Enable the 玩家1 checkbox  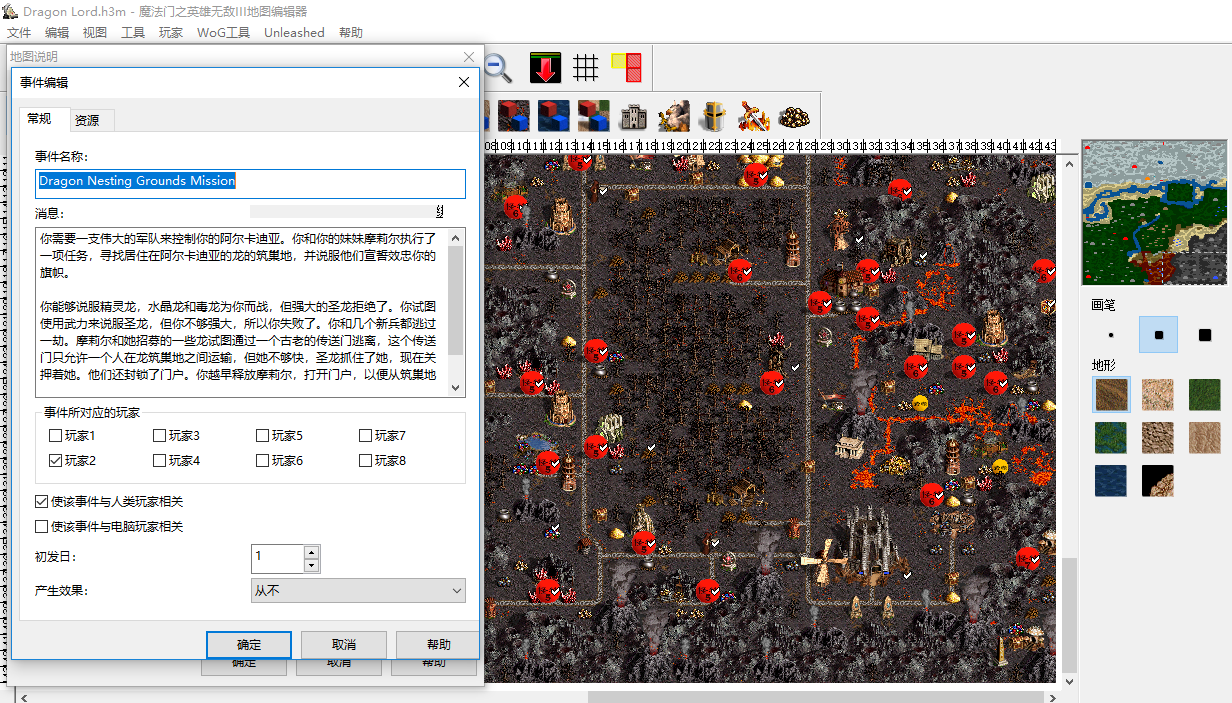click(x=56, y=436)
